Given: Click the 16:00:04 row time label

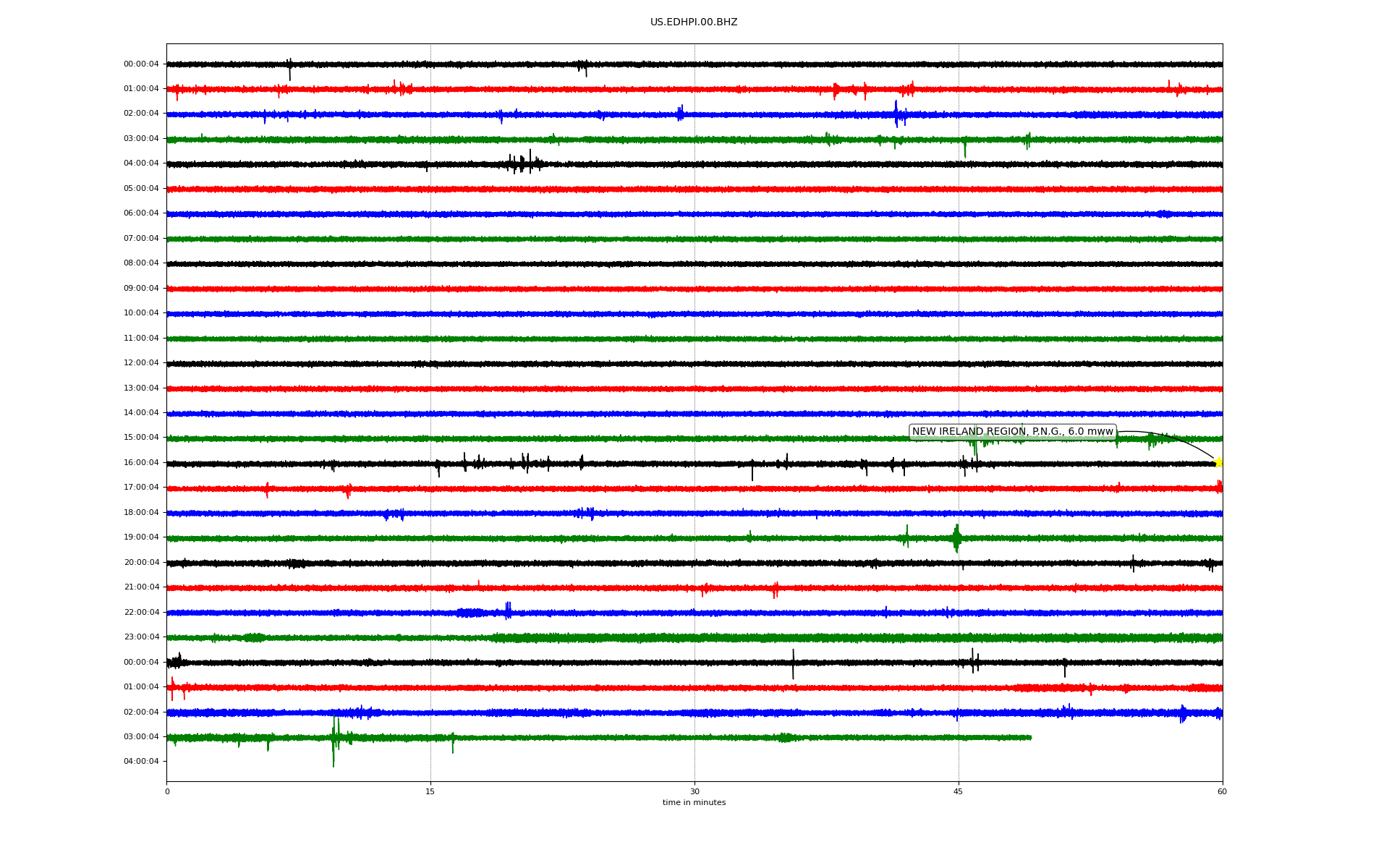Looking at the screenshot, I should 141,463.
